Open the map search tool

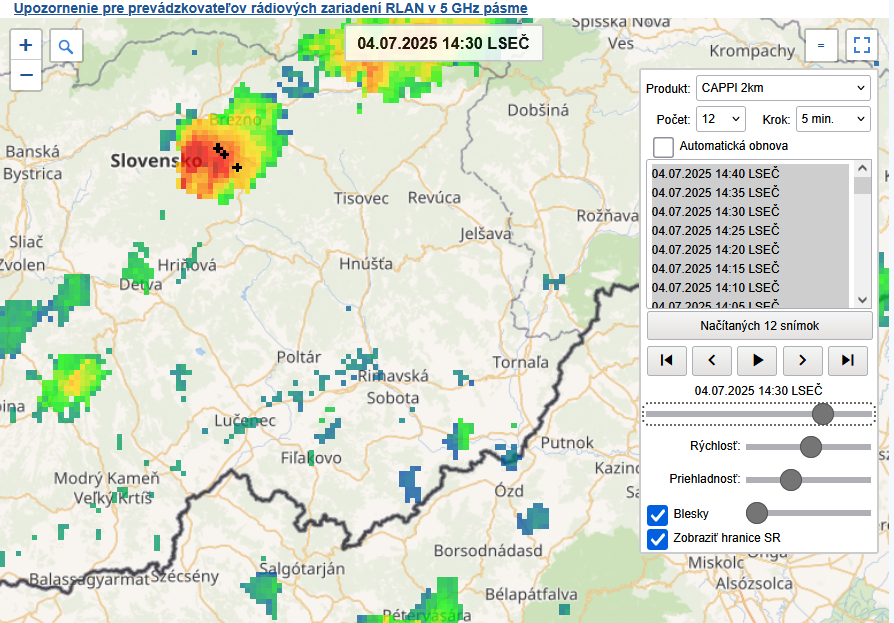(66, 46)
